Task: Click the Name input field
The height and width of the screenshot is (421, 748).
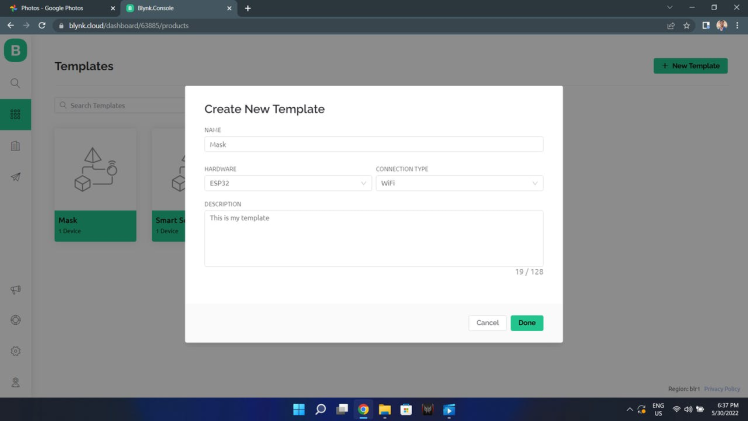Action: pyautogui.click(x=374, y=144)
